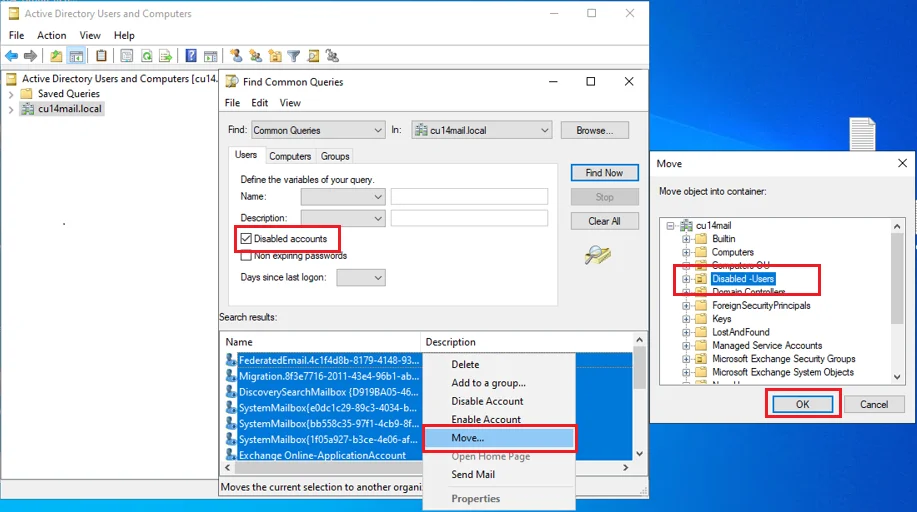Open the Edit menu in Find dialog

point(260,103)
